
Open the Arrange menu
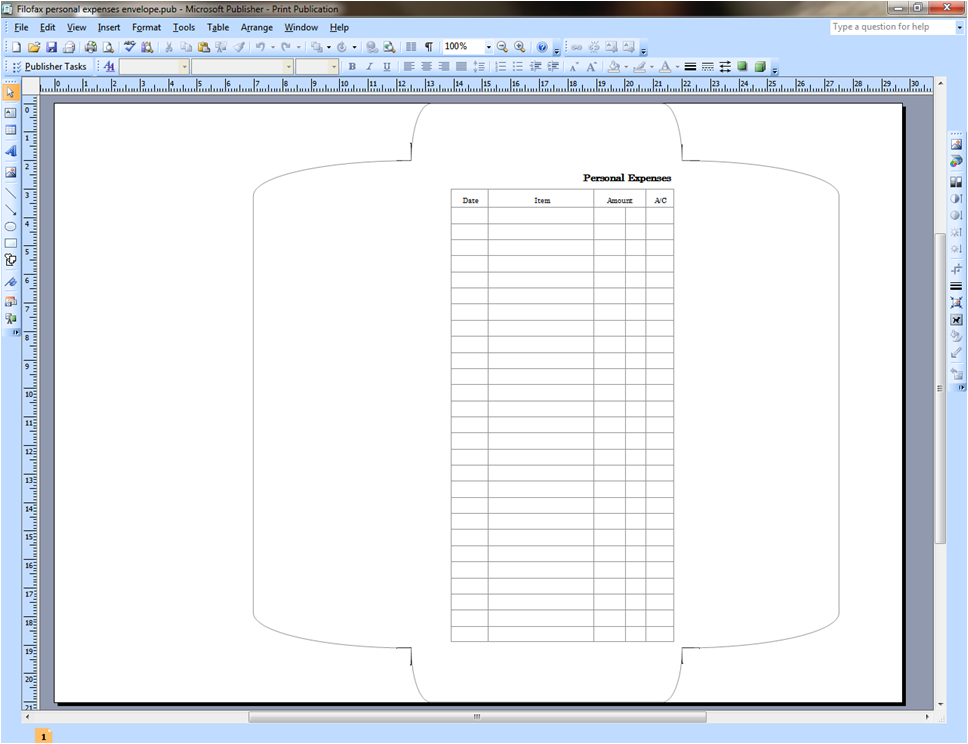point(257,27)
